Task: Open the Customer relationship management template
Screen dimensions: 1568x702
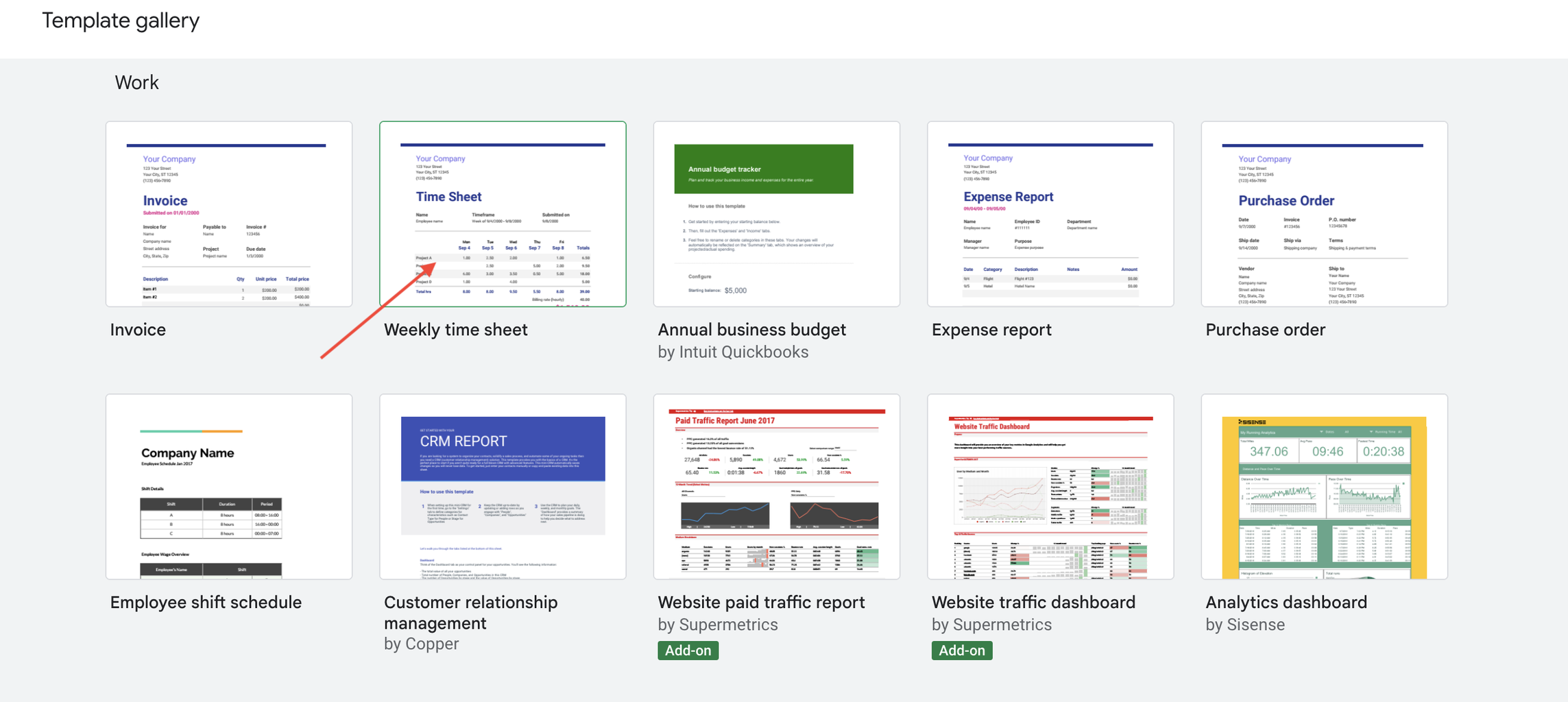Action: pyautogui.click(x=503, y=487)
